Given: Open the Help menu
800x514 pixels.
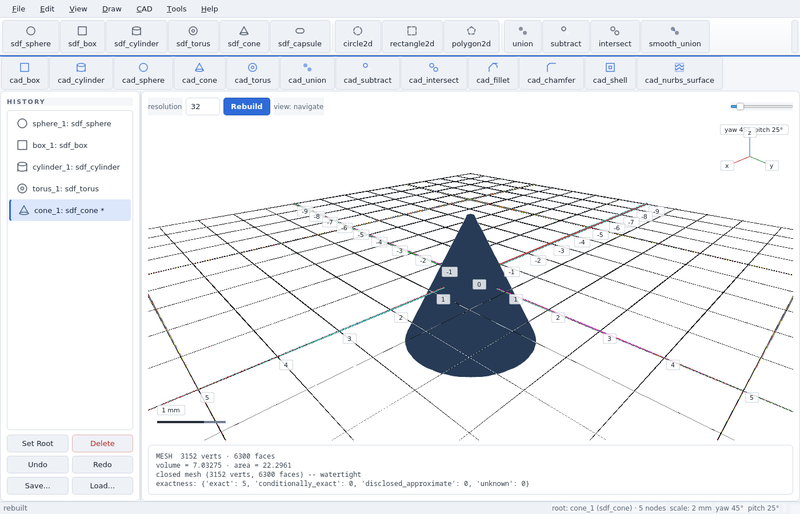Looking at the screenshot, I should coord(209,9).
